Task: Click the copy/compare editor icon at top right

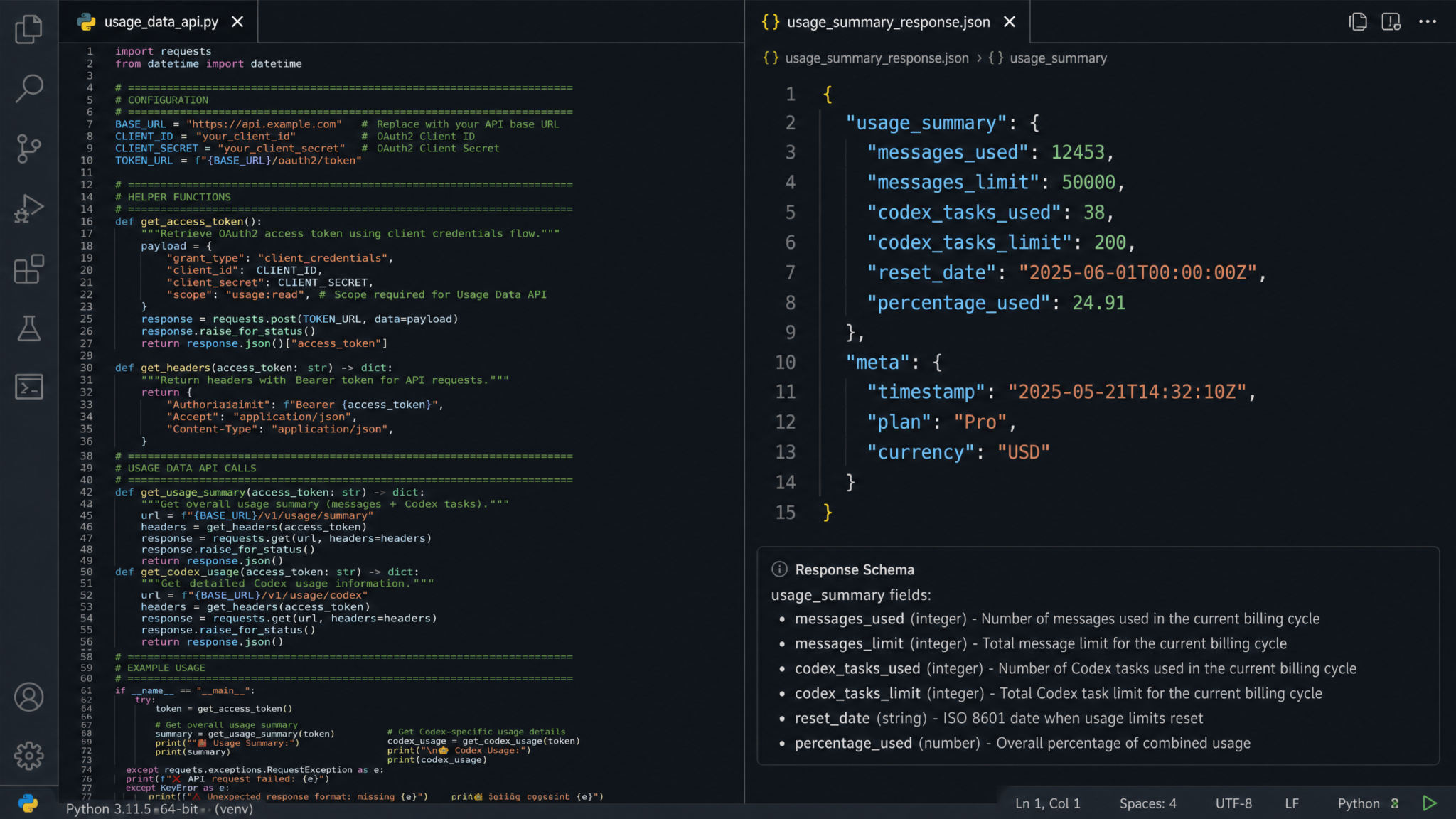Action: (x=1358, y=22)
